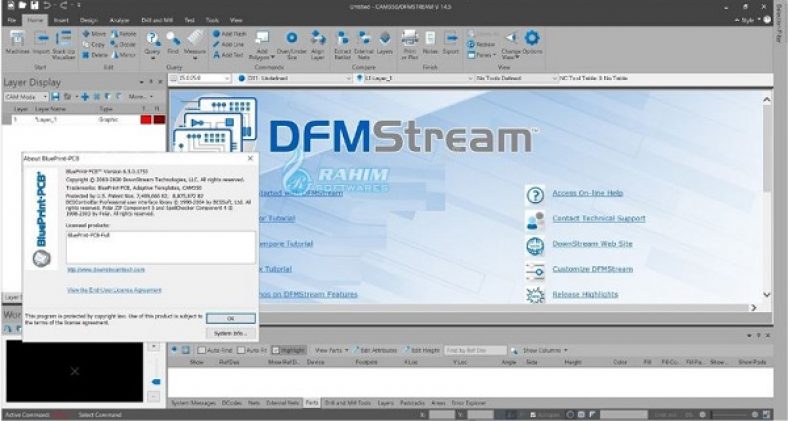Image resolution: width=788 pixels, height=421 pixels.
Task: Click the Layers compare icon
Action: click(384, 43)
